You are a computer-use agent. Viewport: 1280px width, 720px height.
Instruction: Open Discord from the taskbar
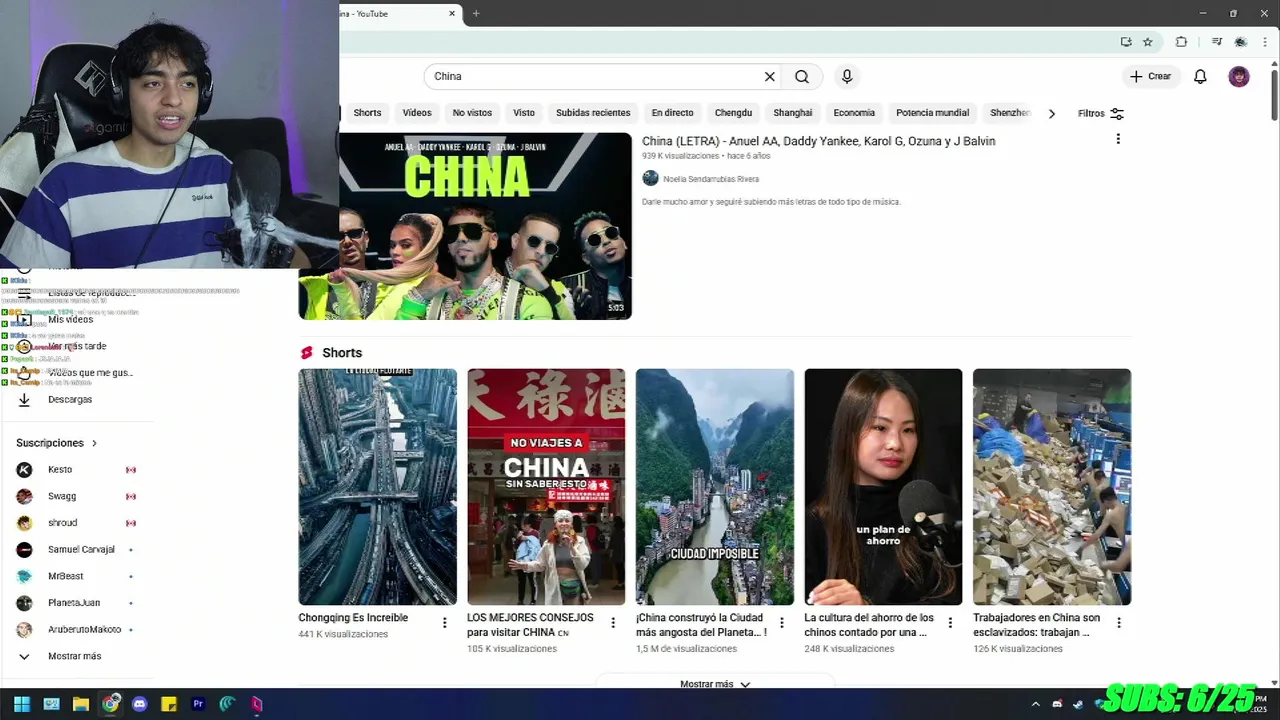click(139, 704)
